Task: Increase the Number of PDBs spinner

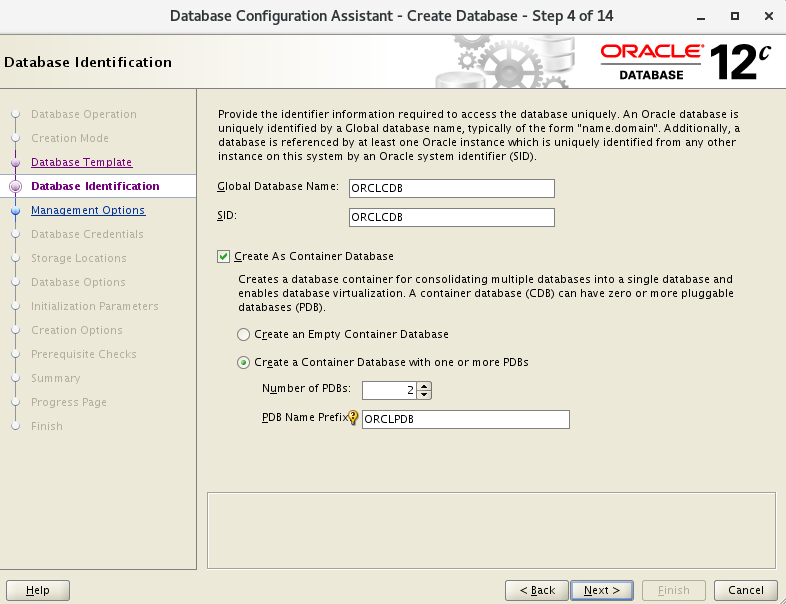Action: (x=425, y=386)
